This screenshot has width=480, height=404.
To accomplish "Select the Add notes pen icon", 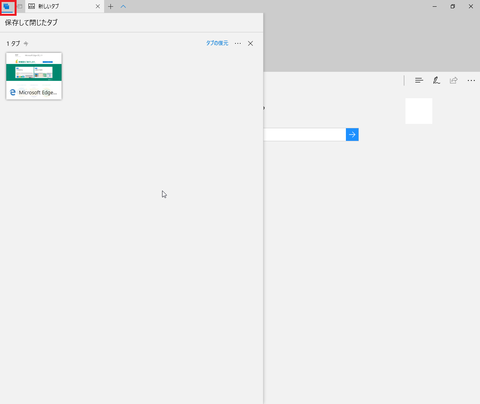I will pos(436,80).
